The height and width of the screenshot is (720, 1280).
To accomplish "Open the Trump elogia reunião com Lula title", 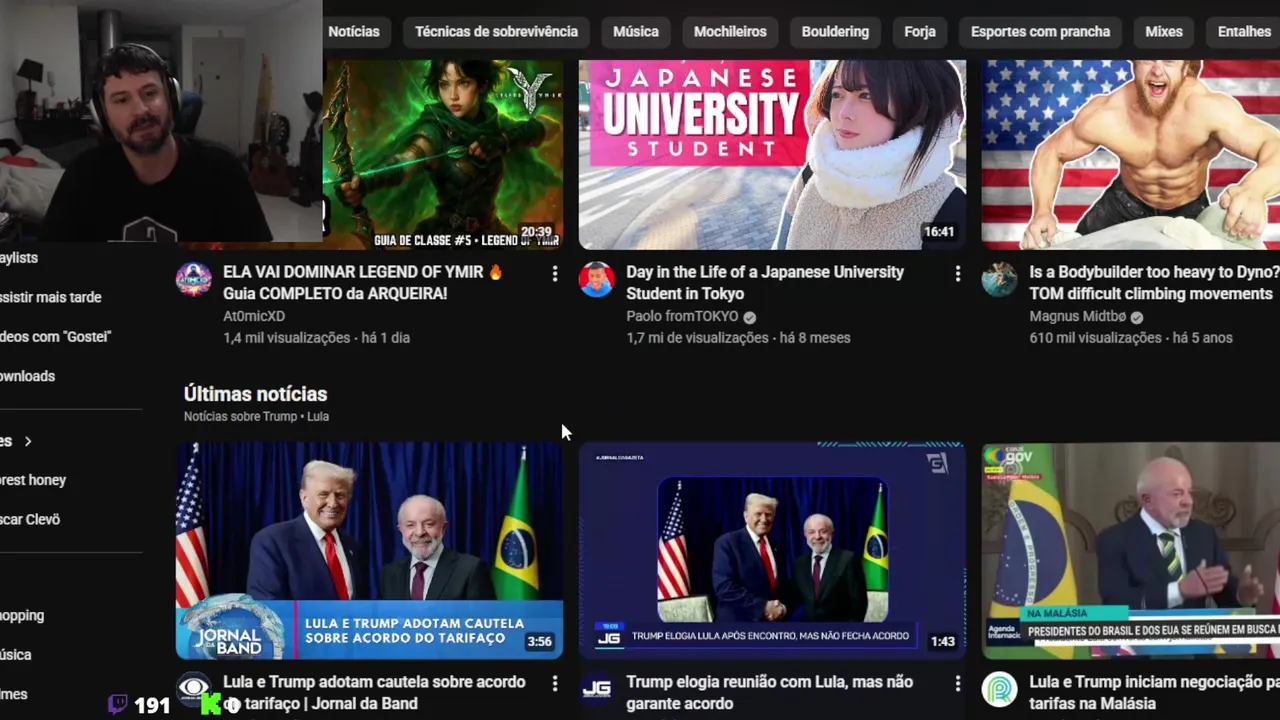I will (x=769, y=693).
